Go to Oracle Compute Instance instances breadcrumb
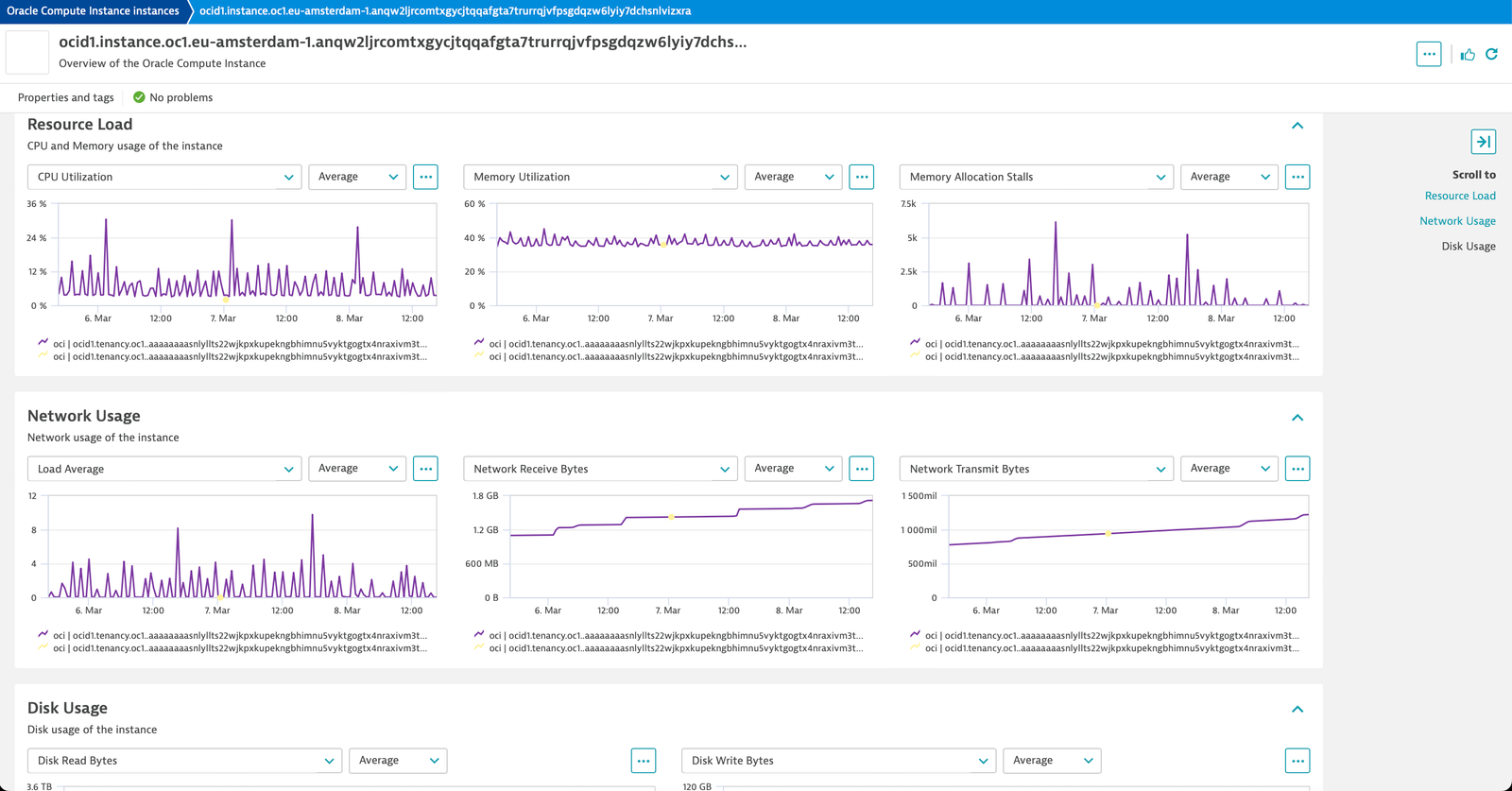 coord(93,11)
